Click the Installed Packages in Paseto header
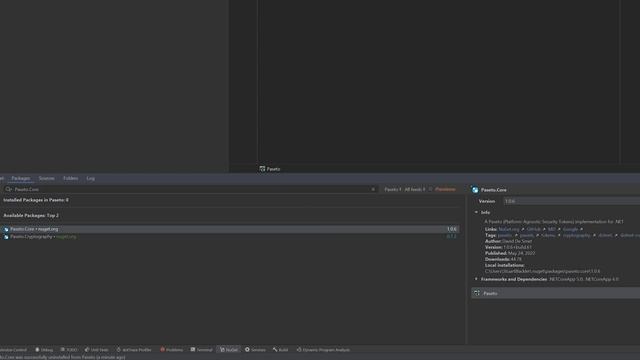The height and width of the screenshot is (360, 640). 36,200
